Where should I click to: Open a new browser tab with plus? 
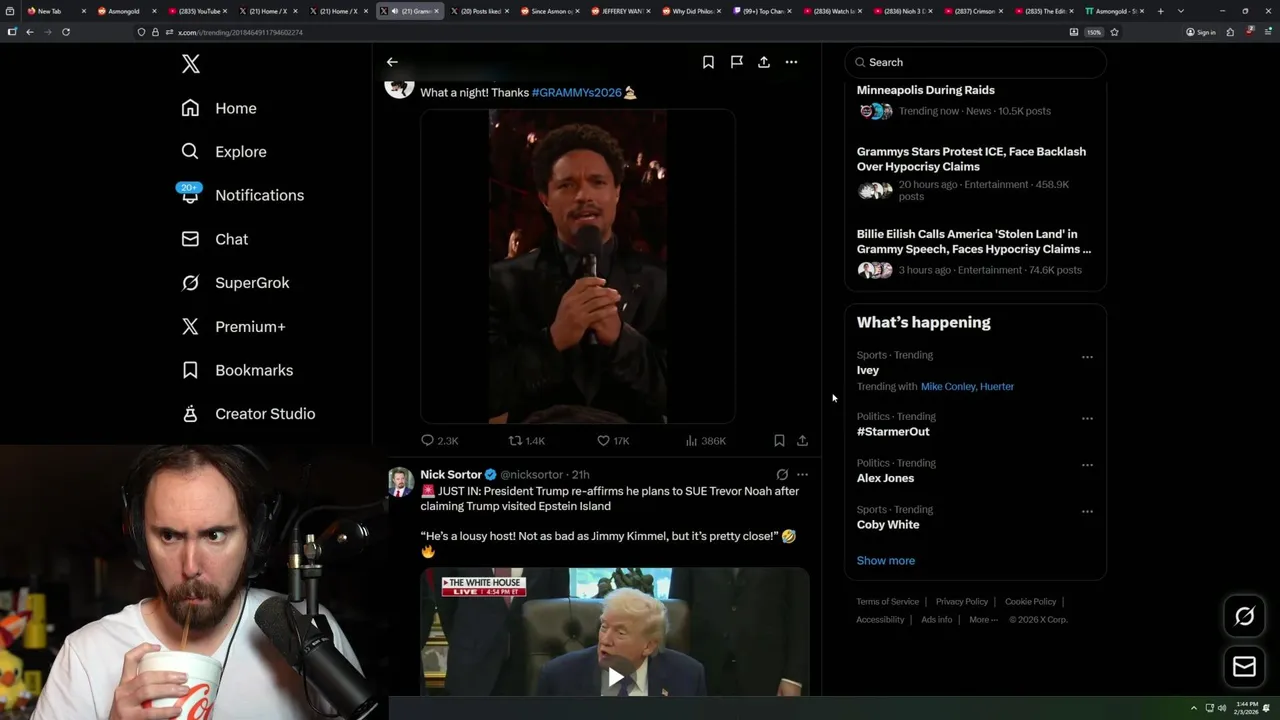tap(1160, 11)
